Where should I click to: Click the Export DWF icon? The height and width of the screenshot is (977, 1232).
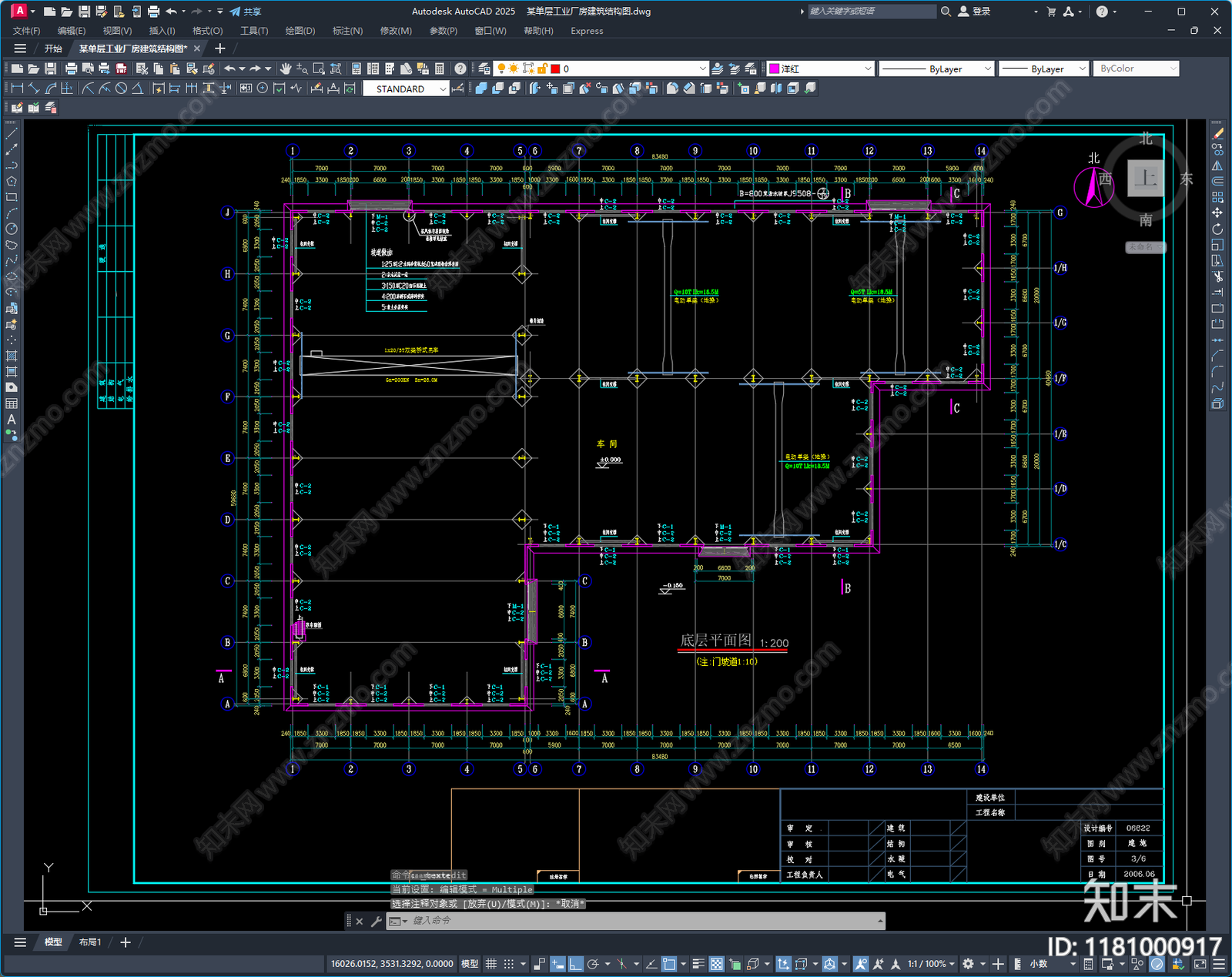tap(121, 69)
